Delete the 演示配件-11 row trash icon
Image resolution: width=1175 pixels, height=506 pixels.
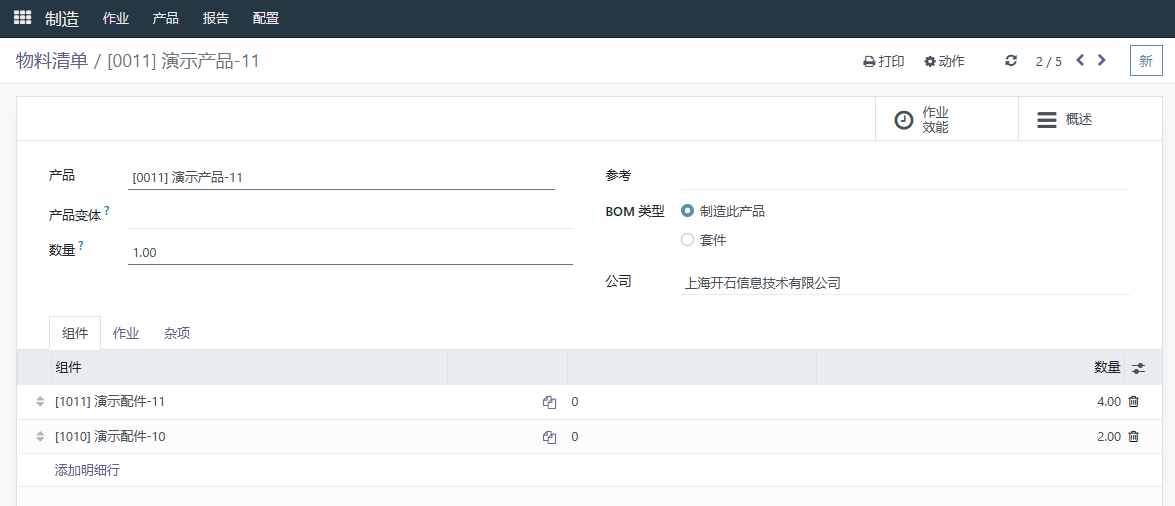click(x=1134, y=402)
